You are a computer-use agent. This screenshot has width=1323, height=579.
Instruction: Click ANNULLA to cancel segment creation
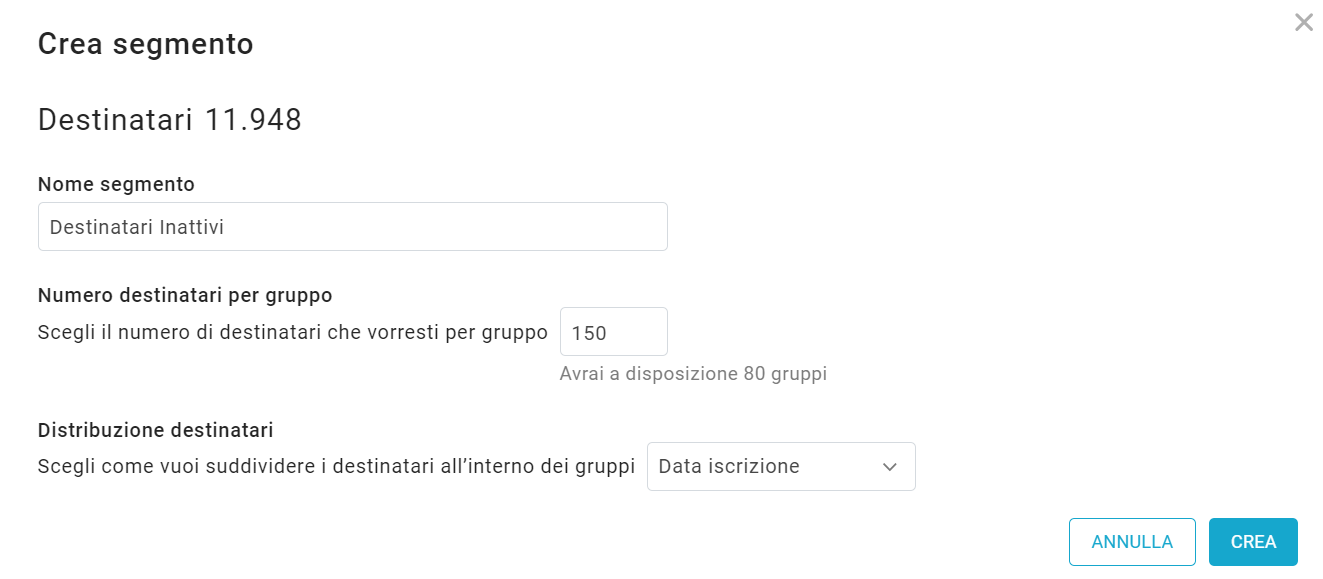tap(1132, 541)
